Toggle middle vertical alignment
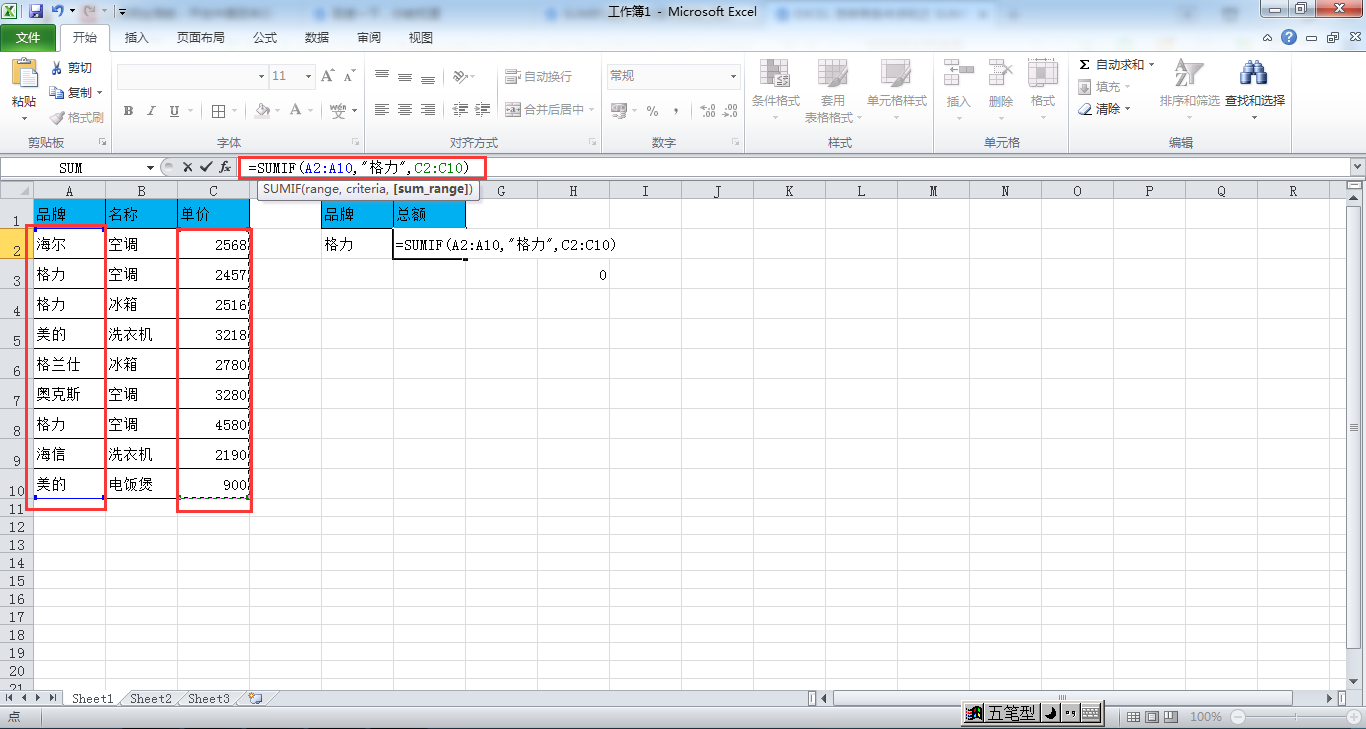Screen dimensions: 1366x729 click(x=405, y=76)
